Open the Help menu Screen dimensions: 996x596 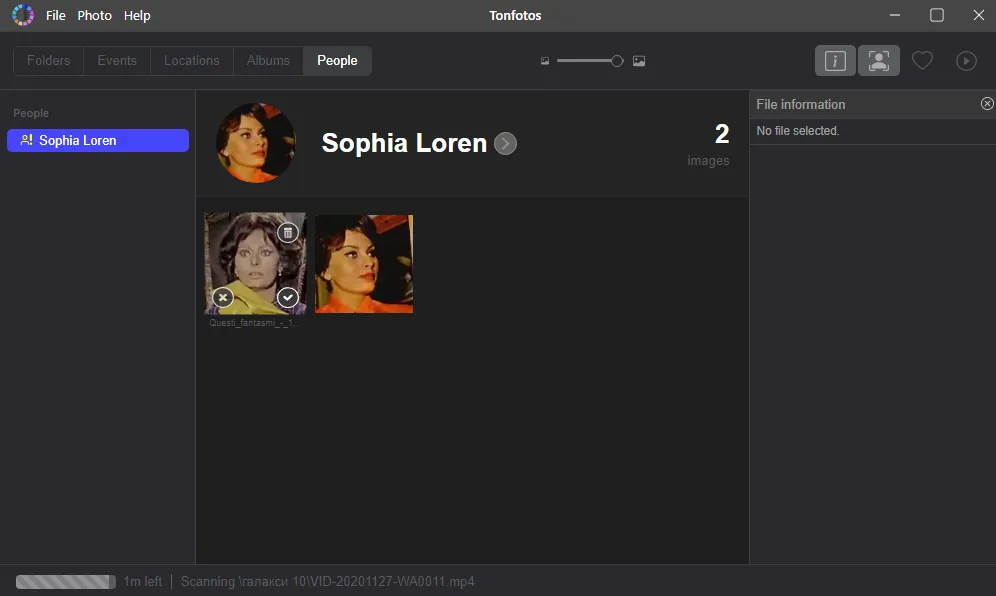(137, 15)
